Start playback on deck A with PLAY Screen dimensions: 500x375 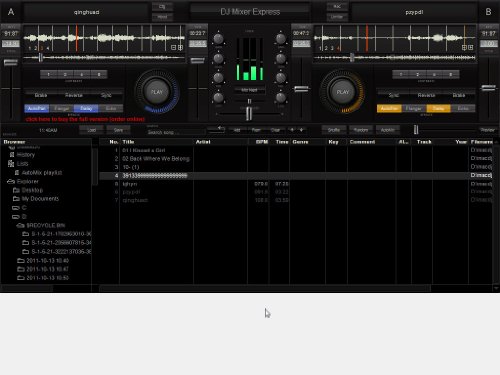coord(157,92)
